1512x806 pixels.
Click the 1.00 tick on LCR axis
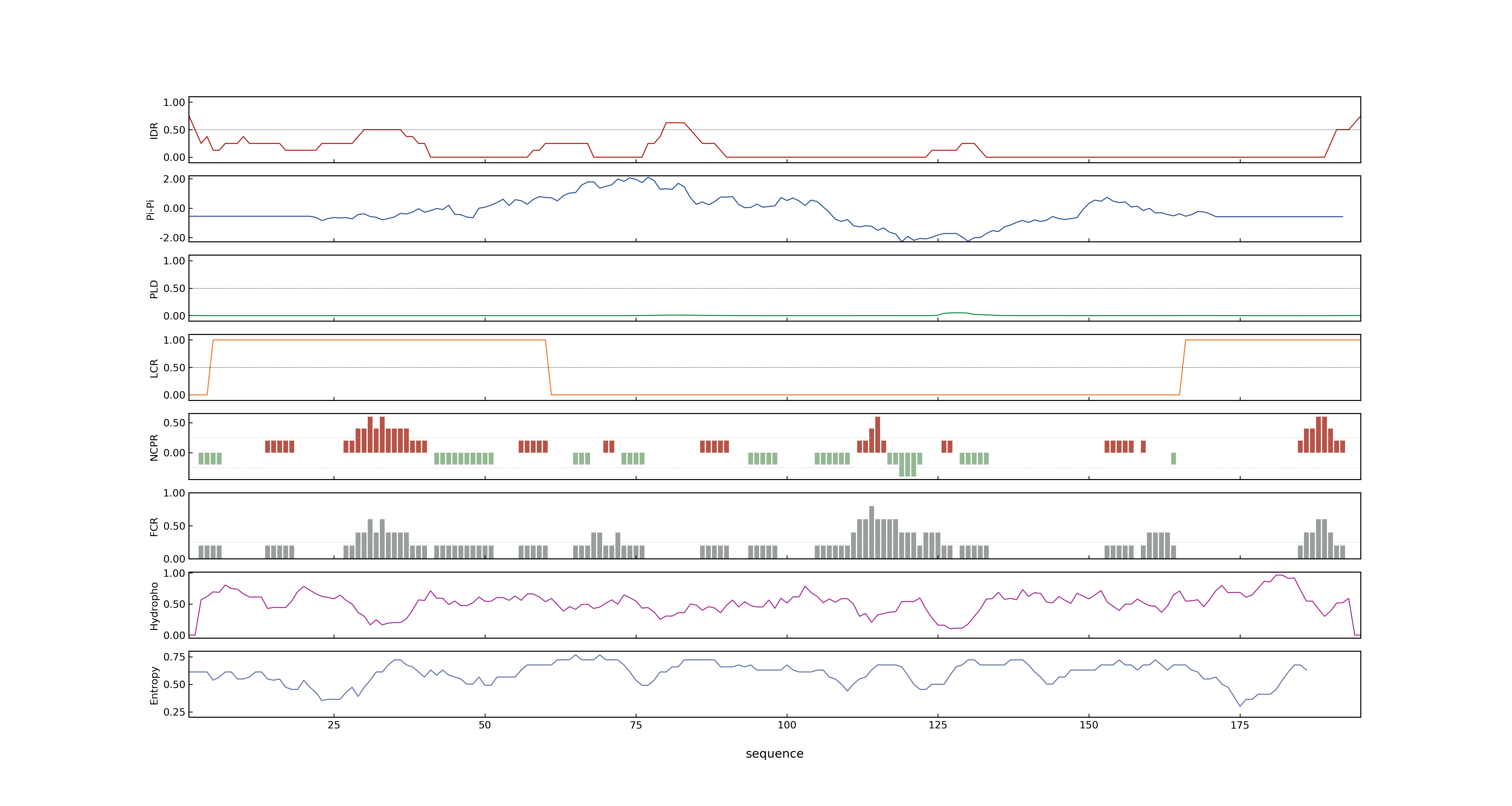(x=174, y=340)
